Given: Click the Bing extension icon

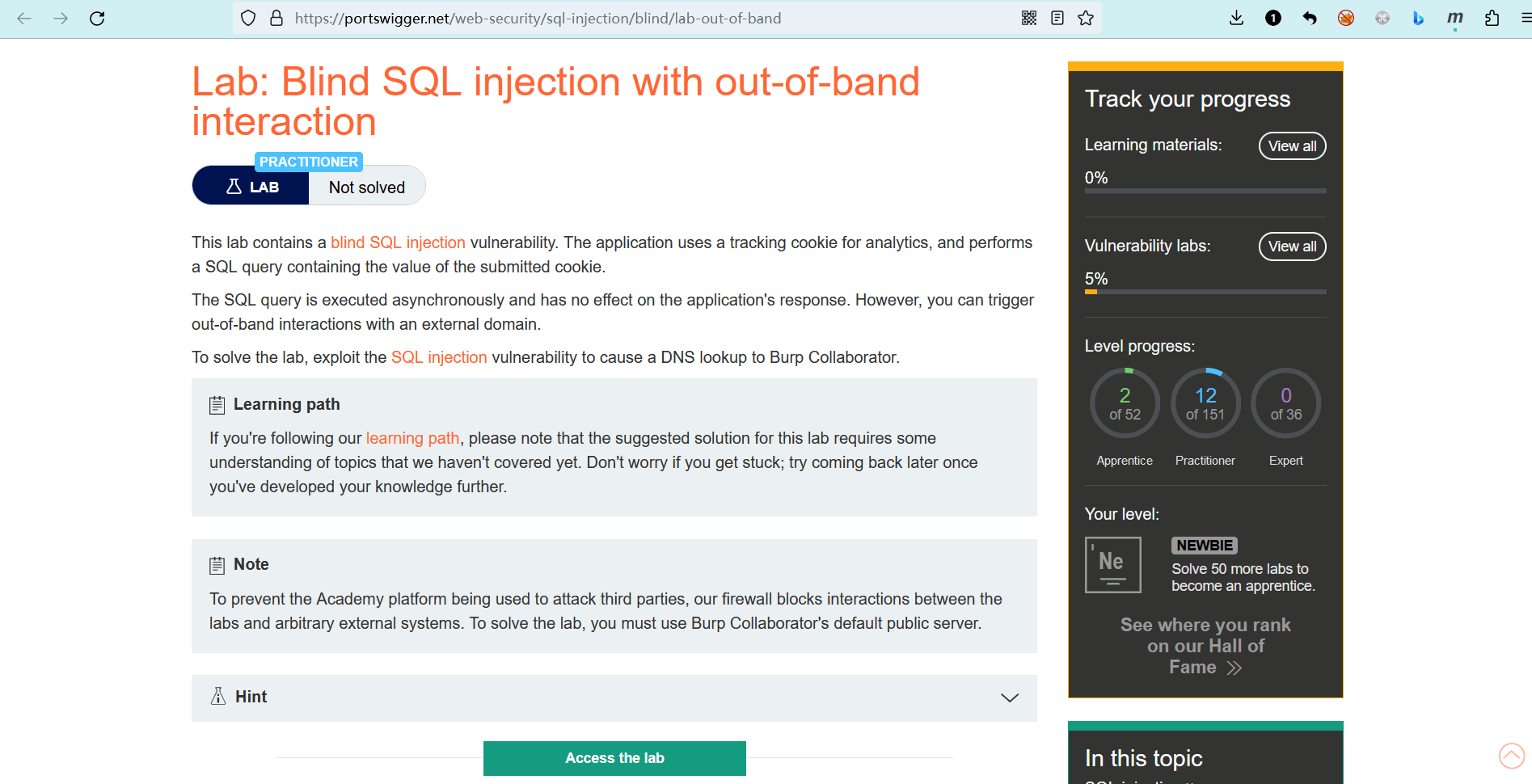Looking at the screenshot, I should (1418, 18).
